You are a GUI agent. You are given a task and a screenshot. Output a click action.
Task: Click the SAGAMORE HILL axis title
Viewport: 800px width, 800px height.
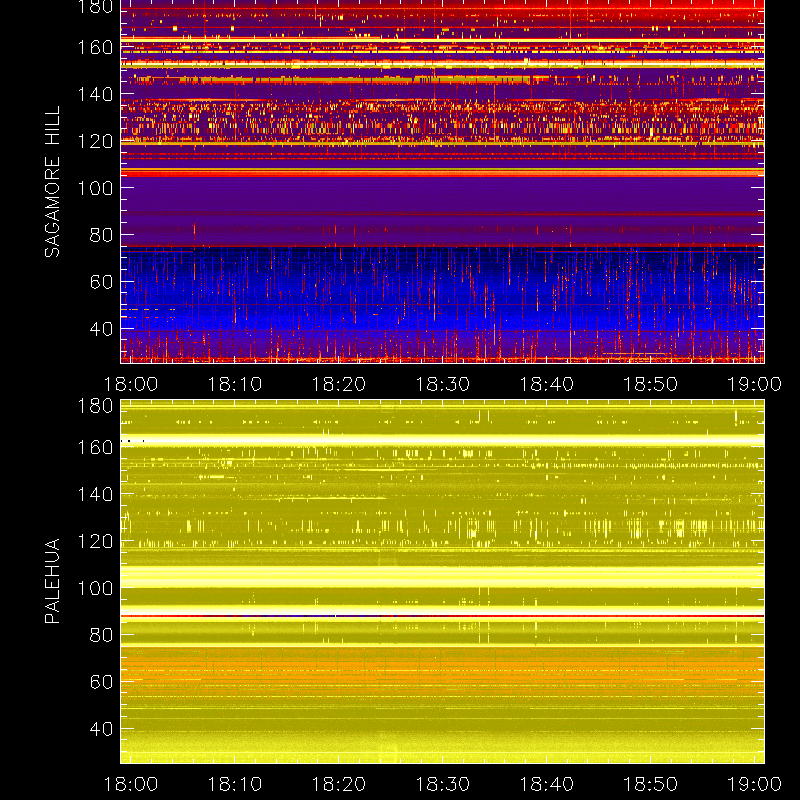53,182
